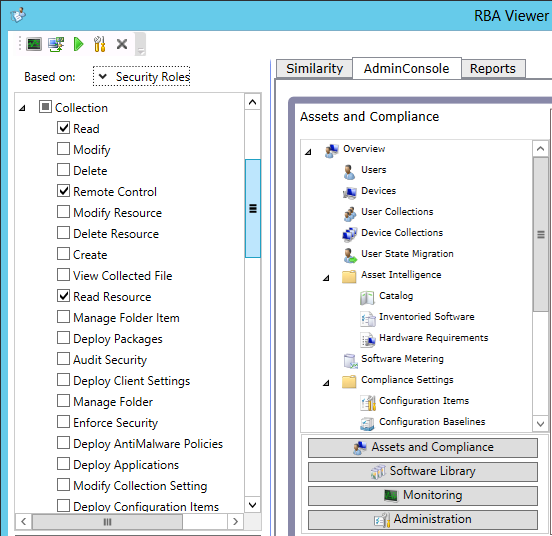Uncheck the Remote Control permission
This screenshot has height=536, width=552.
pyautogui.click(x=63, y=191)
